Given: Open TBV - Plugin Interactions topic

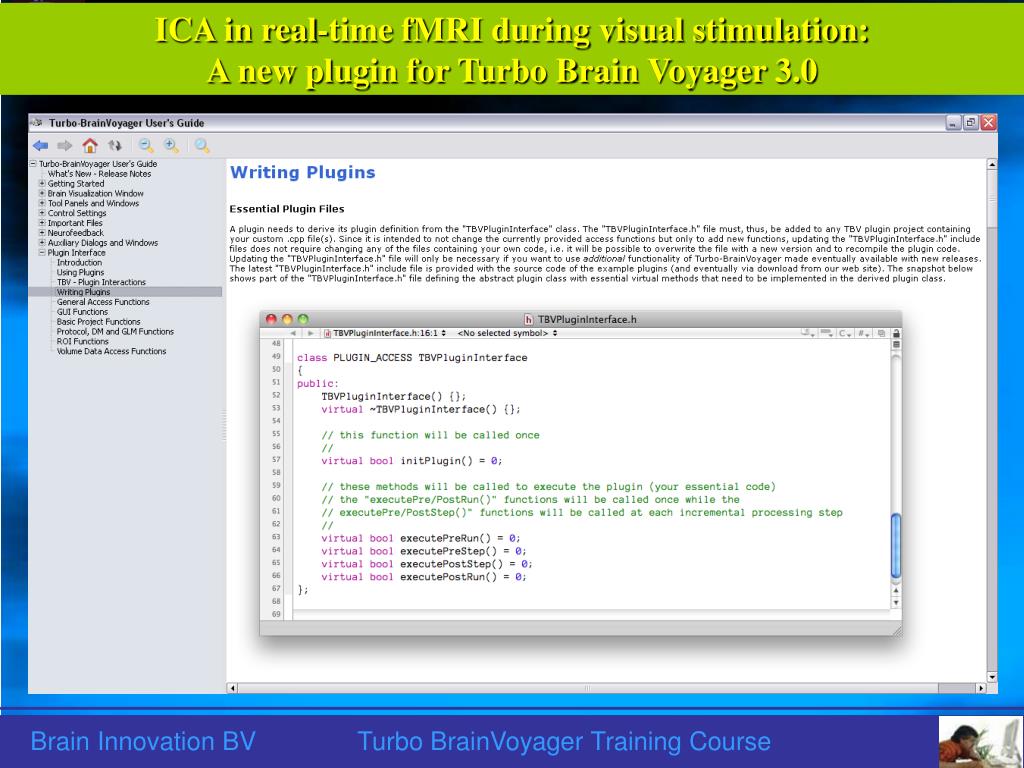Looking at the screenshot, I should [101, 282].
